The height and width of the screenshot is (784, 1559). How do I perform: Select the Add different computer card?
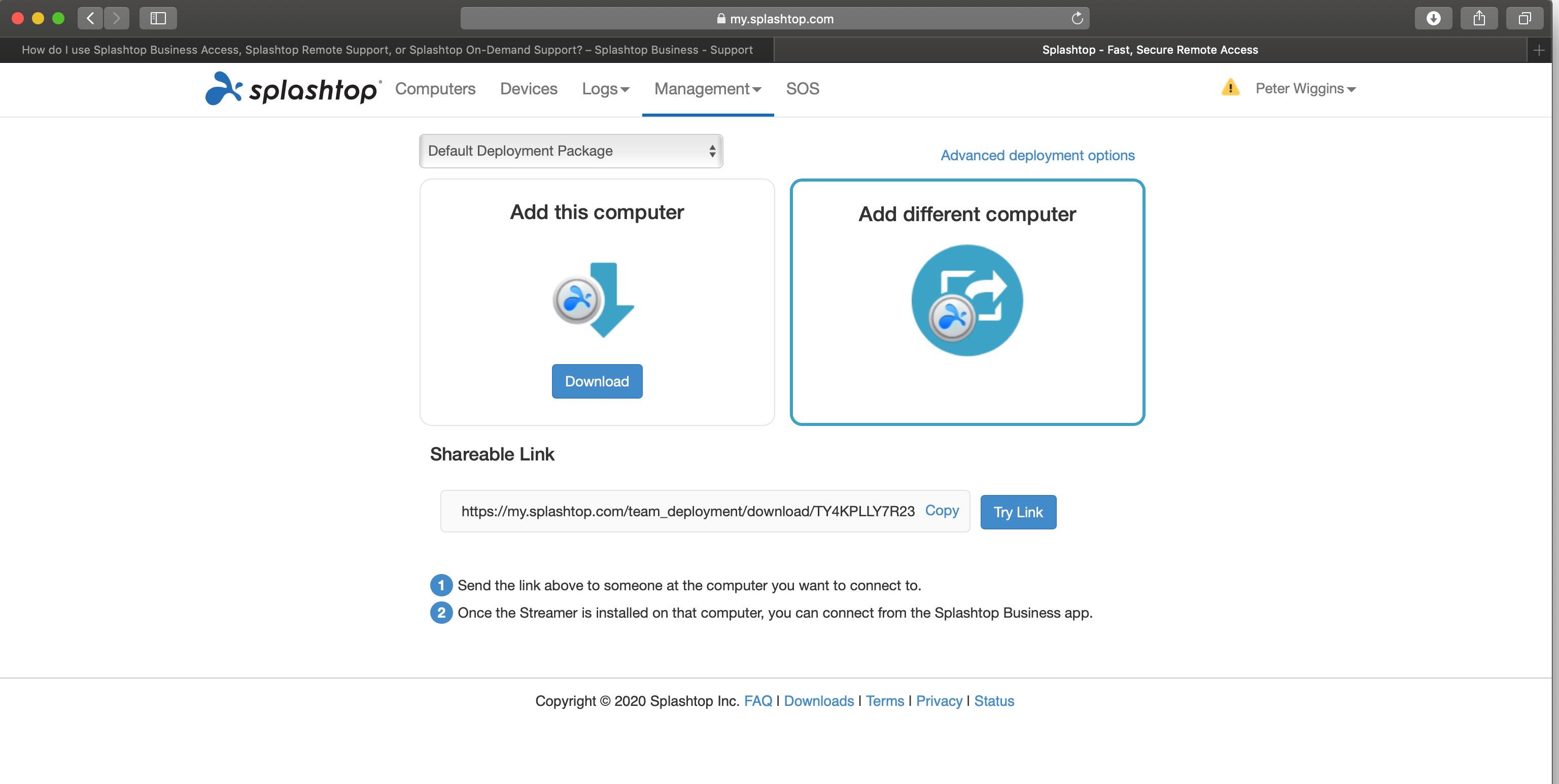[967, 302]
